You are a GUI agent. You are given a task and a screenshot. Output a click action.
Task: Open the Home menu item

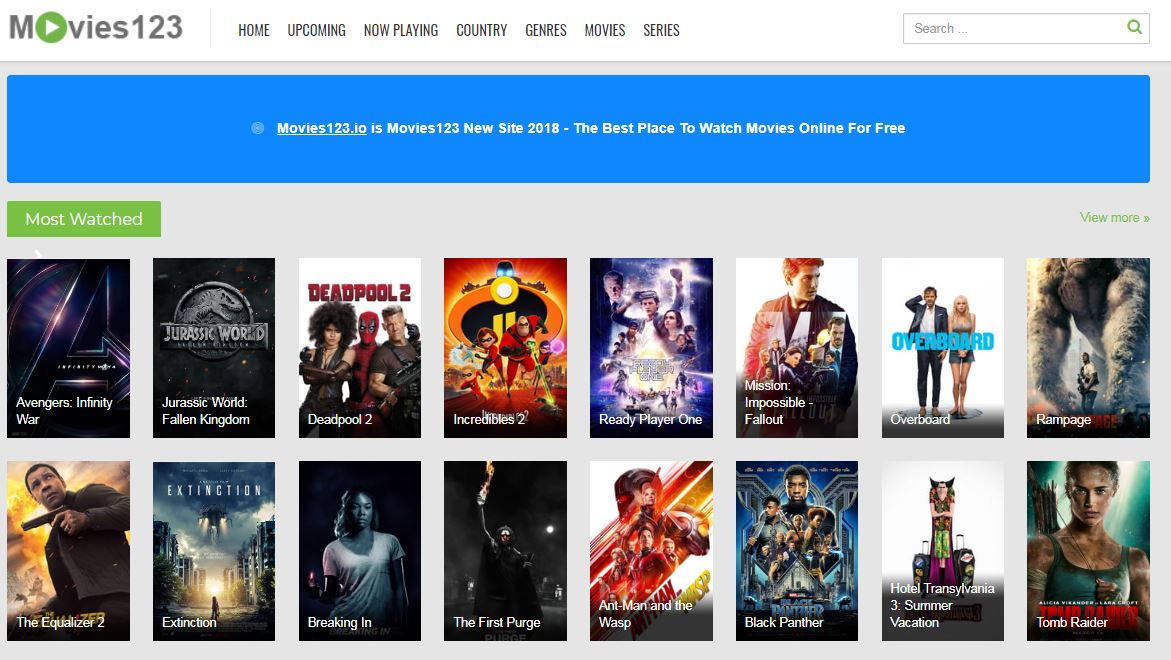pyautogui.click(x=254, y=30)
